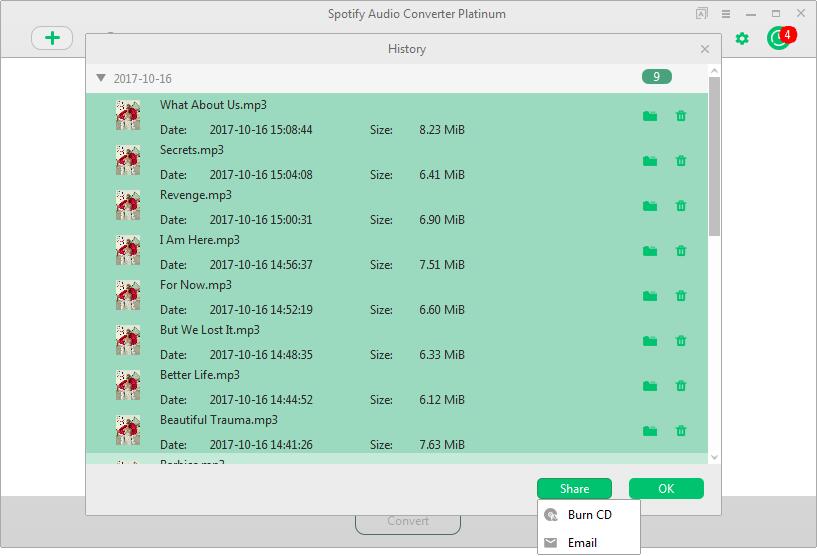Open folder for But We Lost It.mp3
This screenshot has width=817, height=556.
(x=650, y=341)
